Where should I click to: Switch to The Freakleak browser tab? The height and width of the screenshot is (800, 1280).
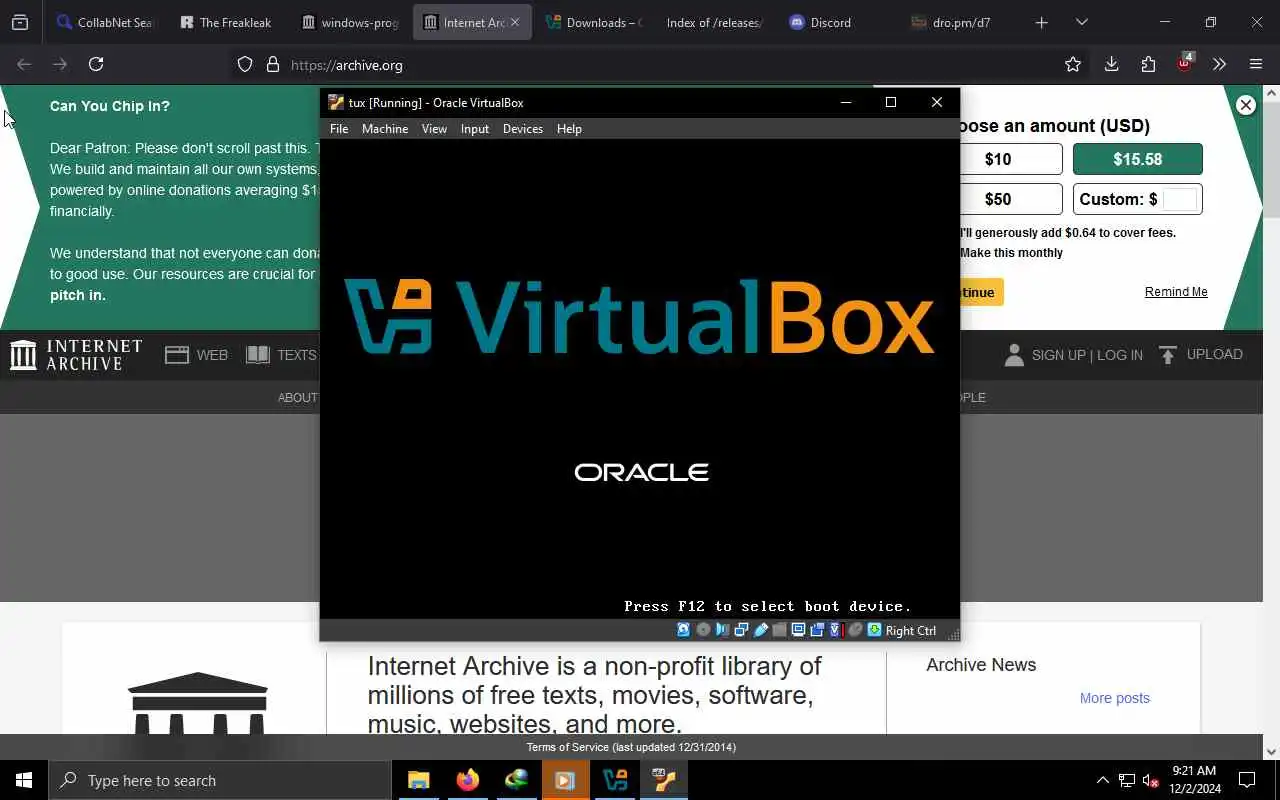coord(228,22)
